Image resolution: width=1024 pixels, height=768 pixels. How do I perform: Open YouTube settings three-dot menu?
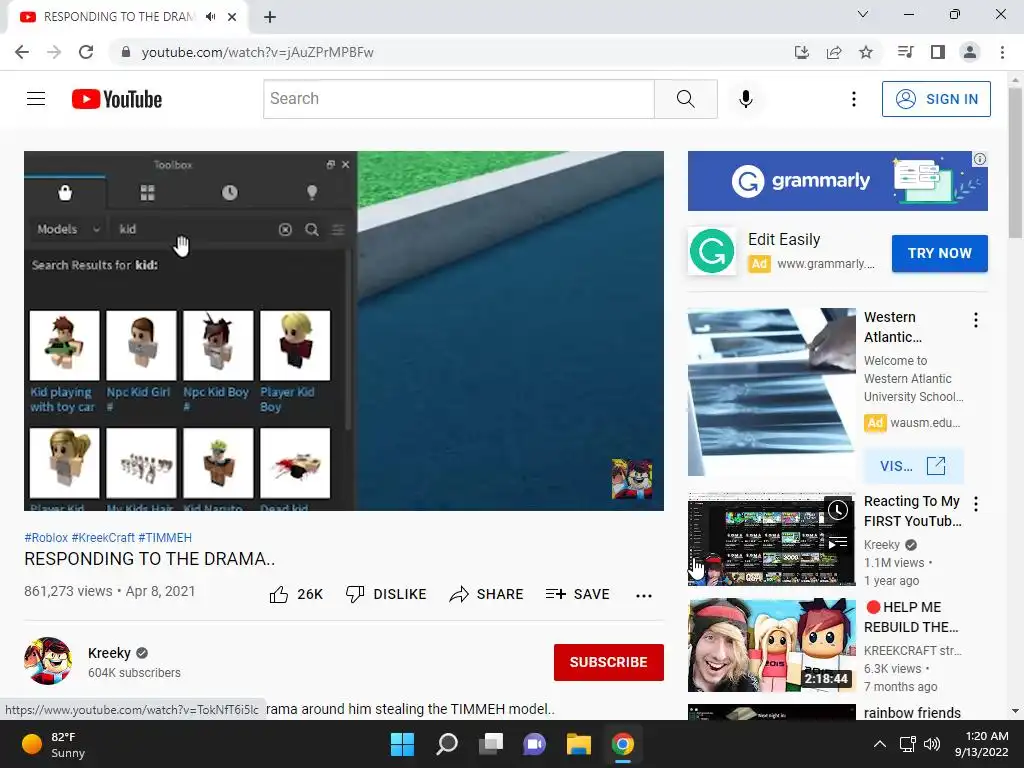pyautogui.click(x=854, y=99)
